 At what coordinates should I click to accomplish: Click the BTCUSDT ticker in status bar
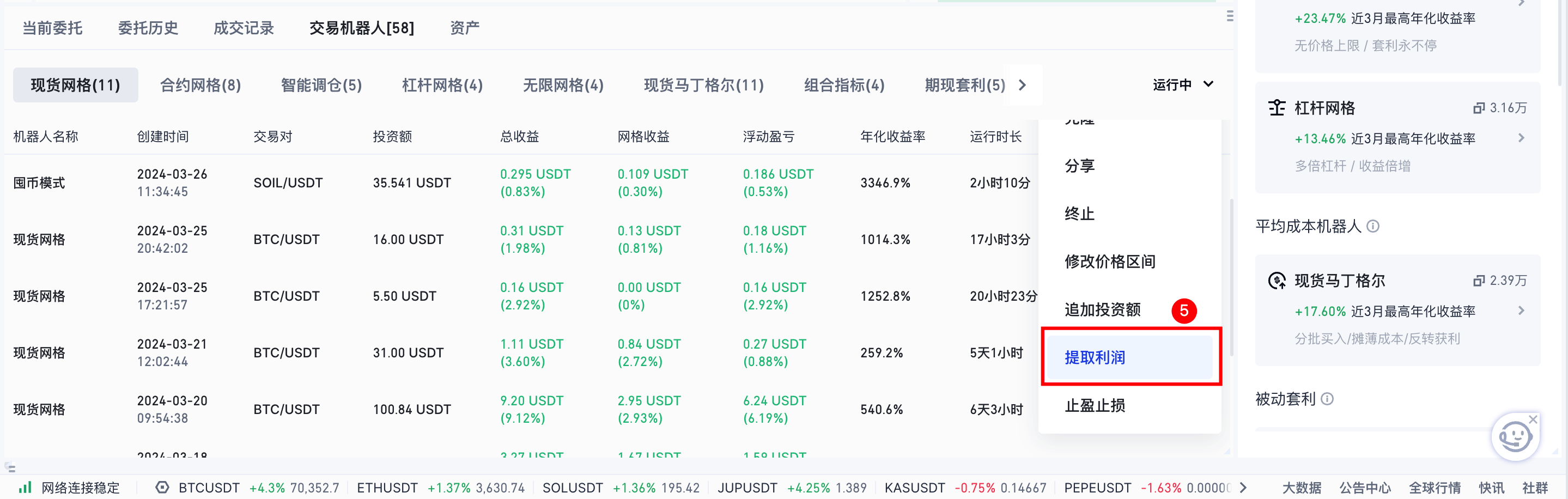click(209, 488)
